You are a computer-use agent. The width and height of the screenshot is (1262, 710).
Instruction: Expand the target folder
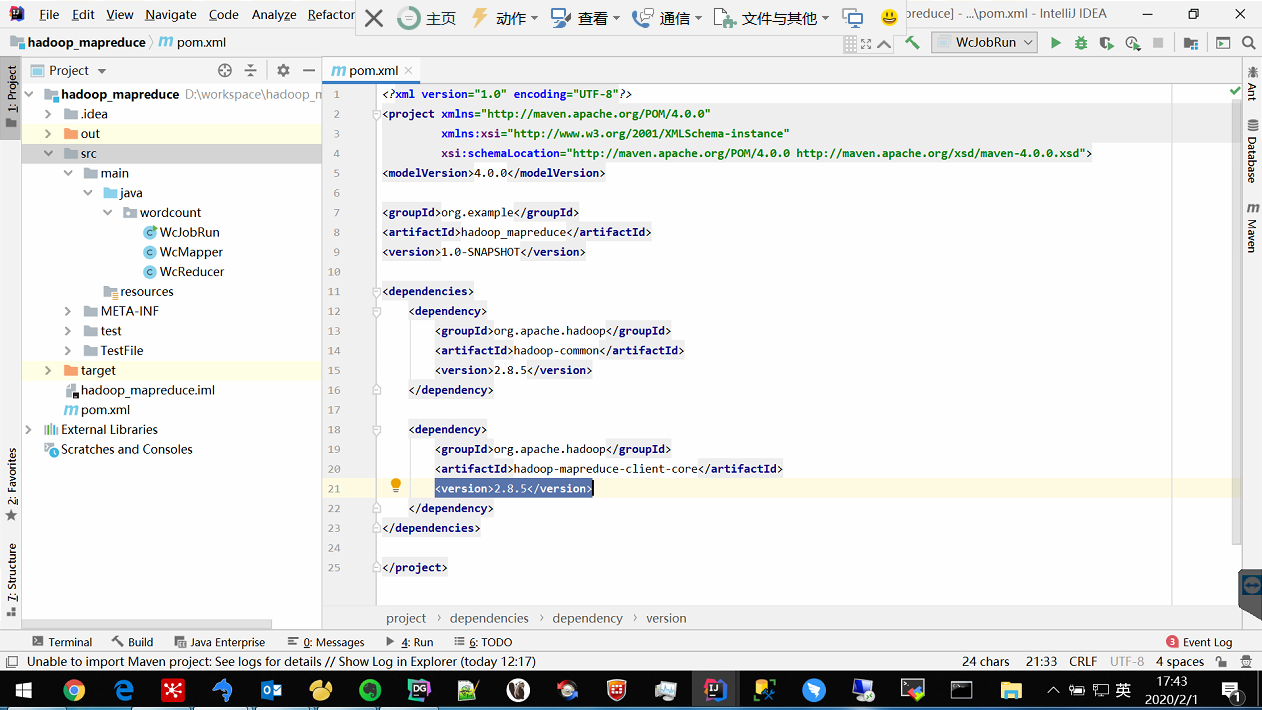48,370
